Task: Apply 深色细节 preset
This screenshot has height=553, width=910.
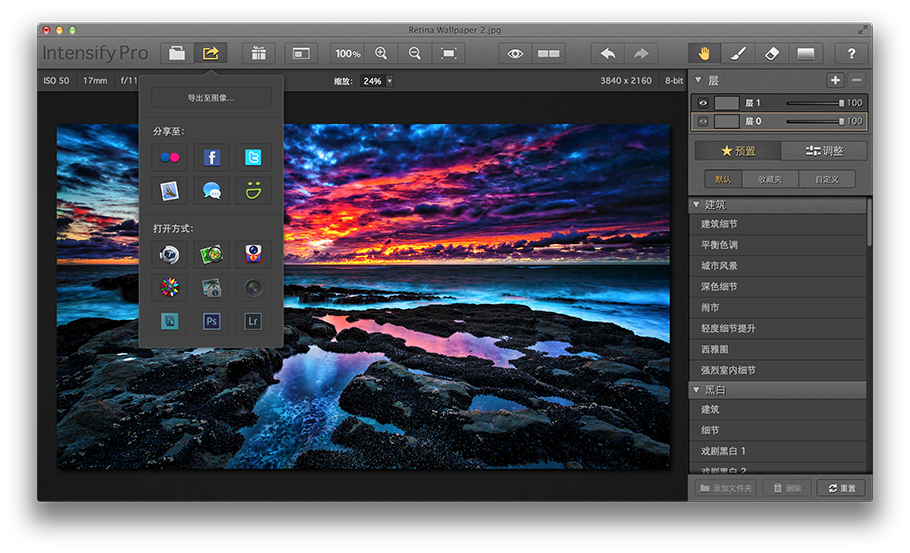Action: coord(778,287)
